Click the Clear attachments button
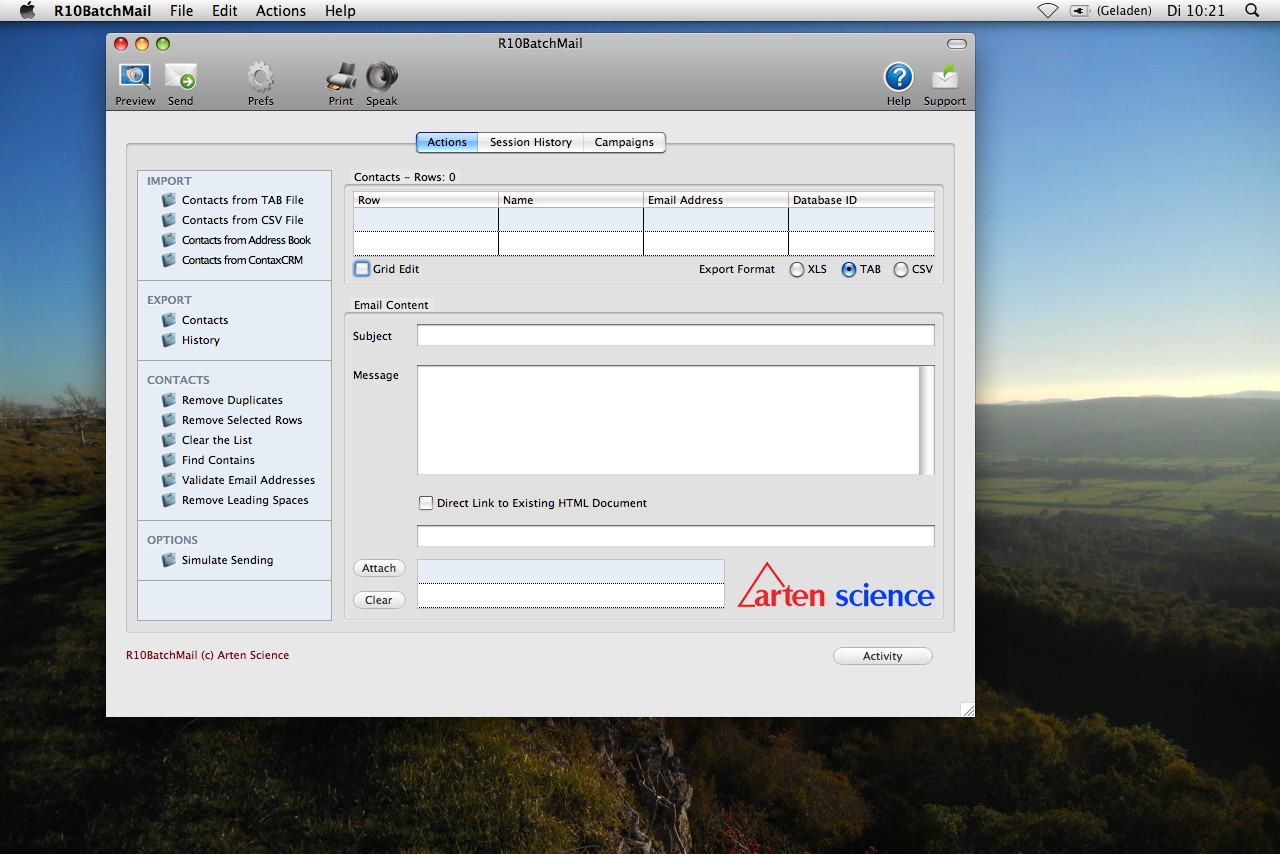The width and height of the screenshot is (1280, 854). [379, 600]
